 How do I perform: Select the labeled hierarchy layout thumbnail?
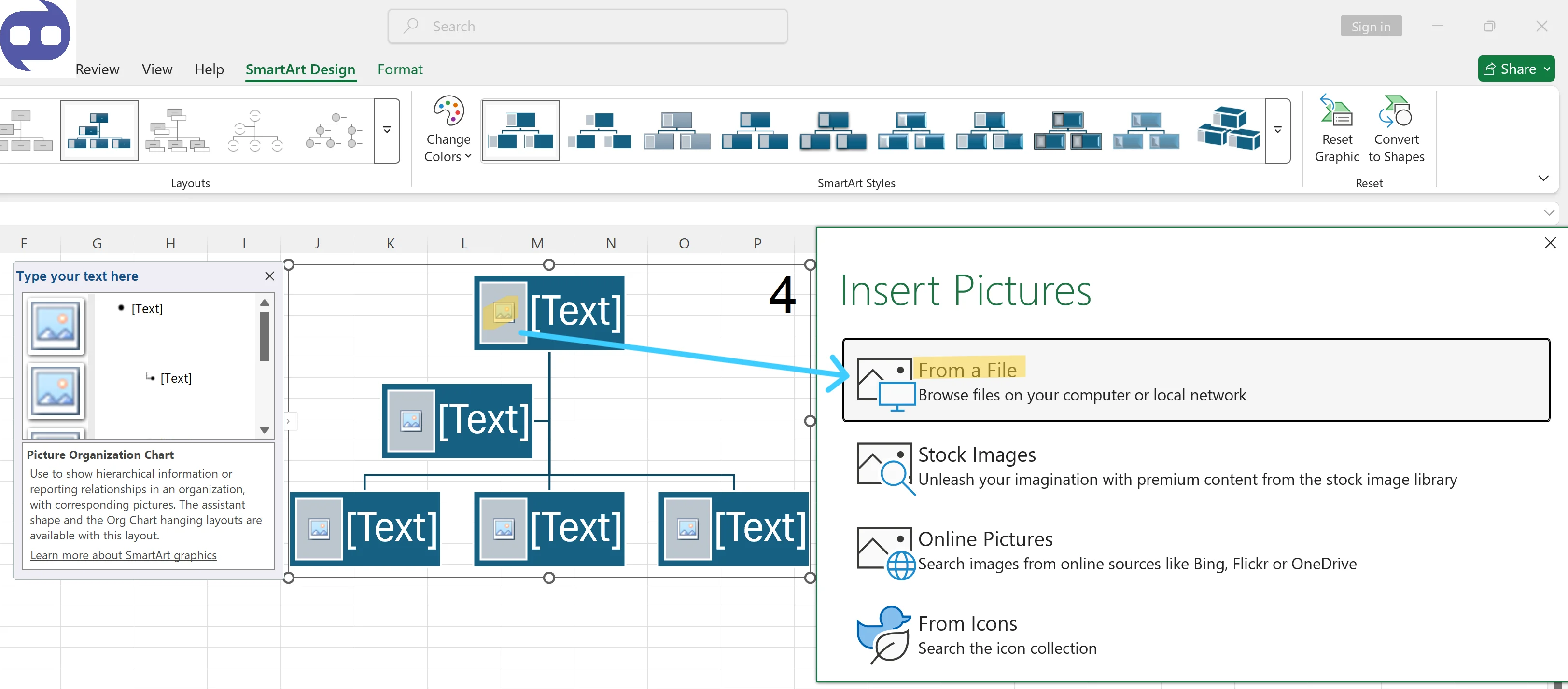point(177,131)
